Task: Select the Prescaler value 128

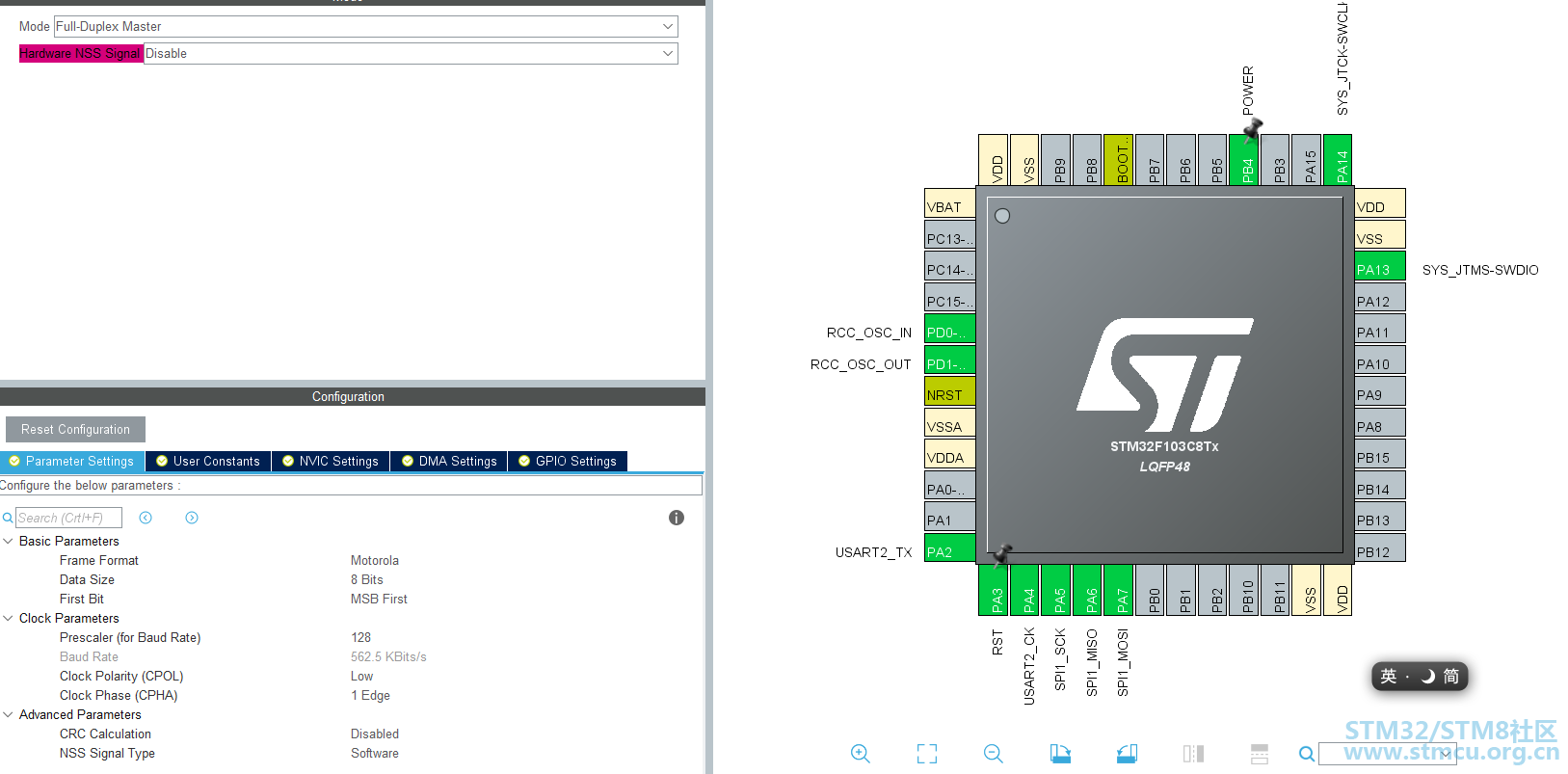Action: (361, 637)
